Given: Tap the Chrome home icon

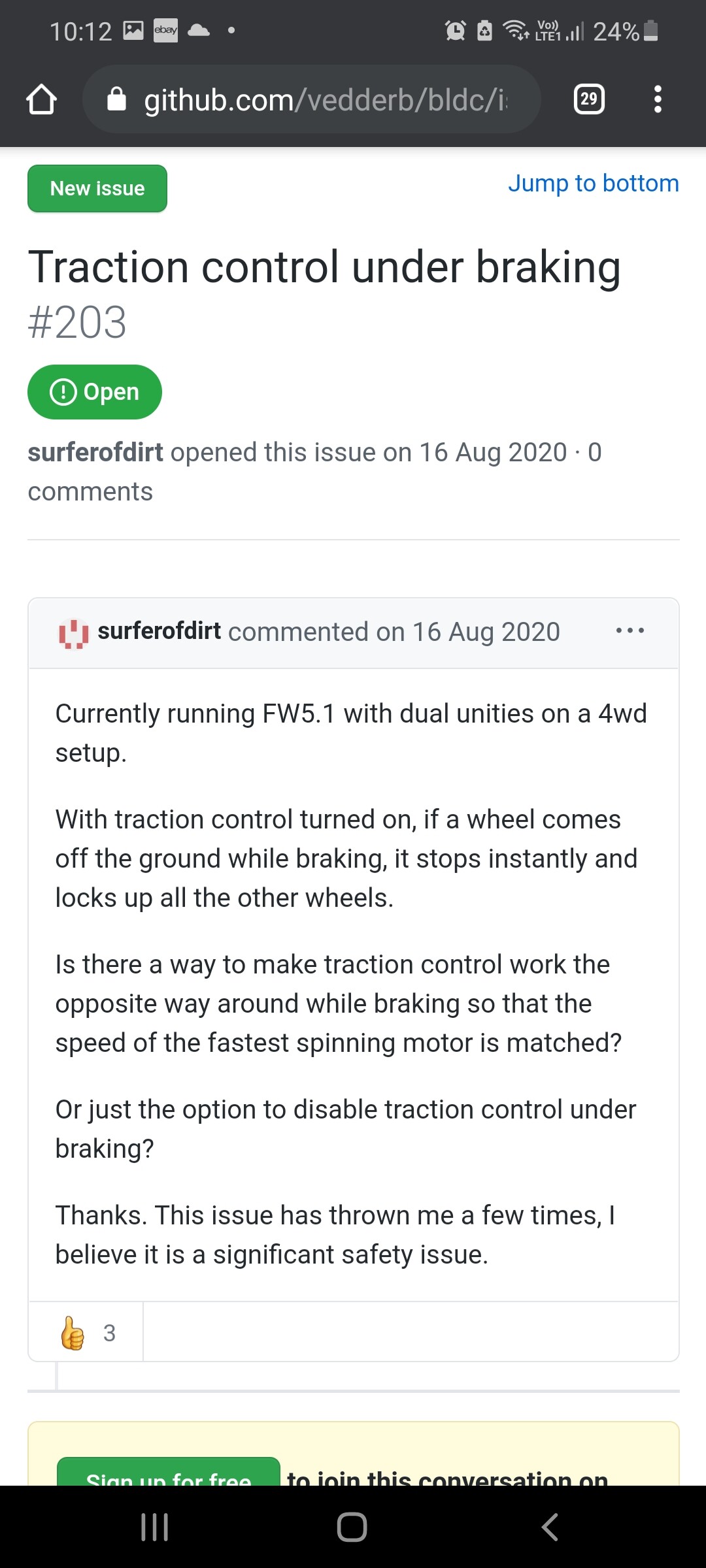Looking at the screenshot, I should 41,99.
